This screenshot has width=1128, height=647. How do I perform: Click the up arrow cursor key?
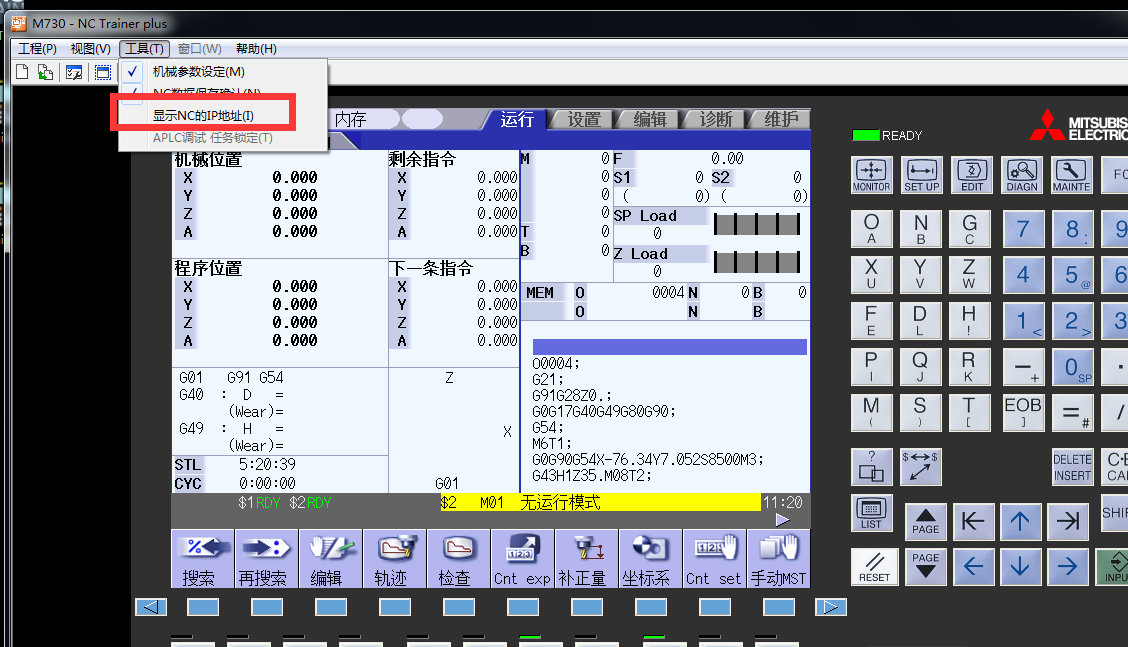tap(1020, 521)
